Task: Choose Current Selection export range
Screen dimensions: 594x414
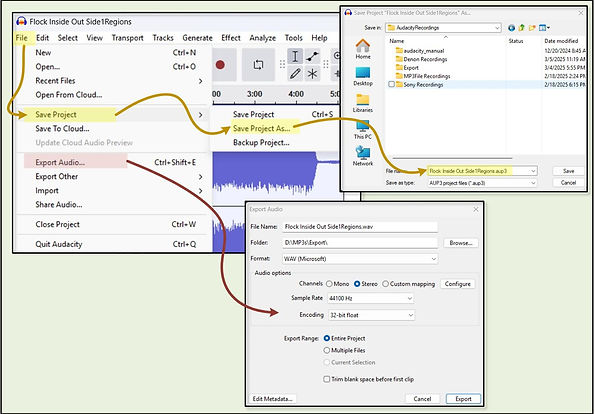Action: (327, 362)
